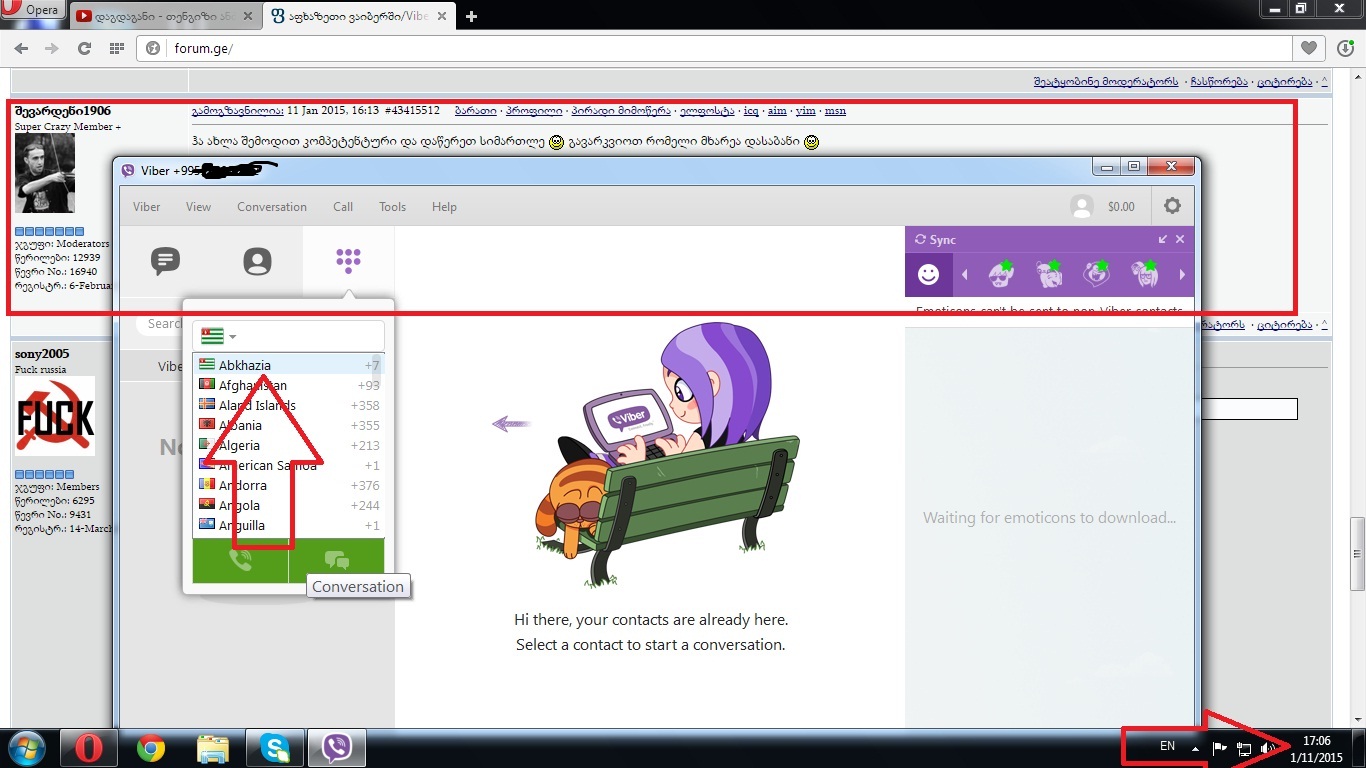Close the Viber sticker panel
Image resolution: width=1366 pixels, height=768 pixels.
(1180, 239)
